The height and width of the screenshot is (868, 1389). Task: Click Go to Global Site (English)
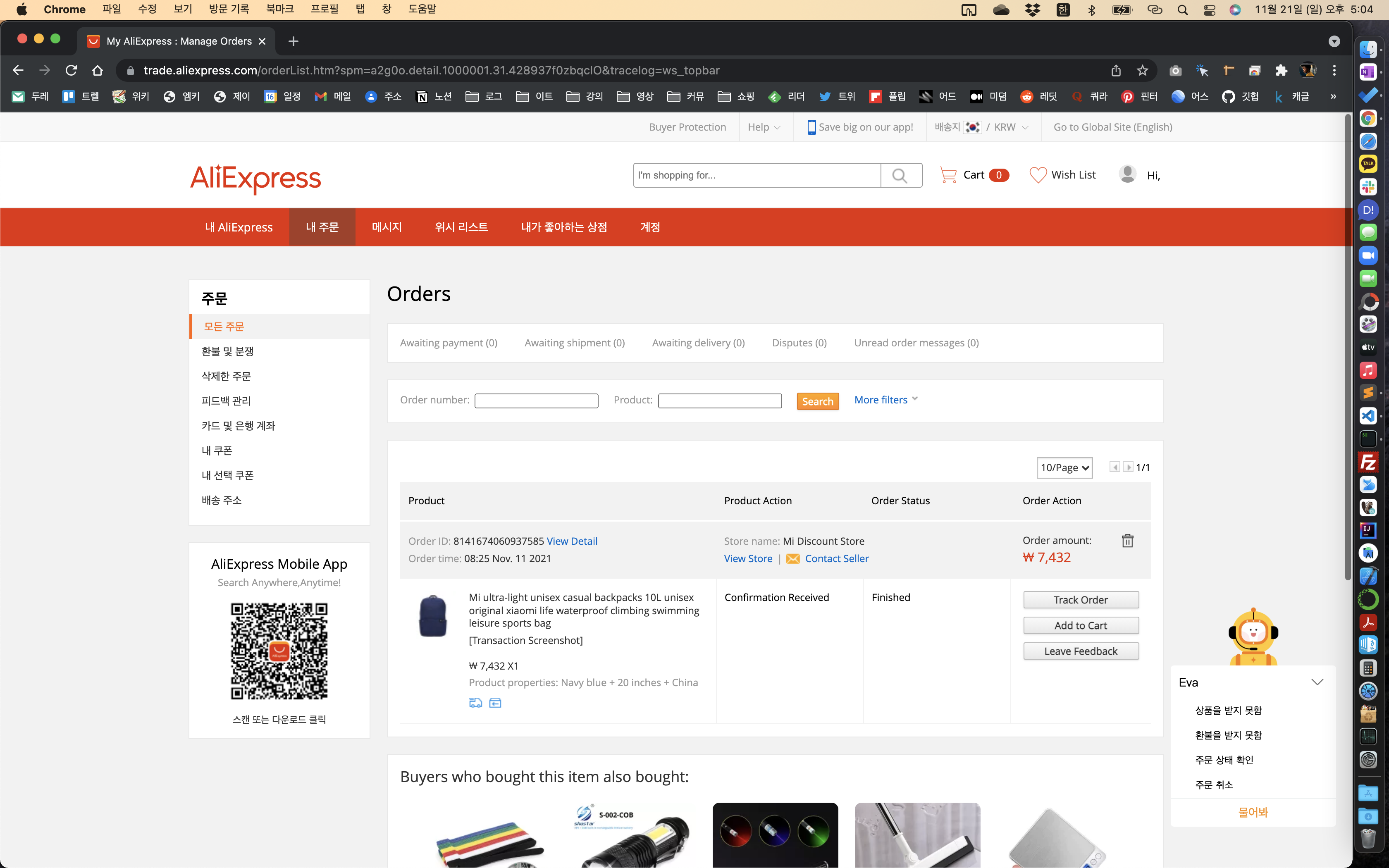(1112, 127)
